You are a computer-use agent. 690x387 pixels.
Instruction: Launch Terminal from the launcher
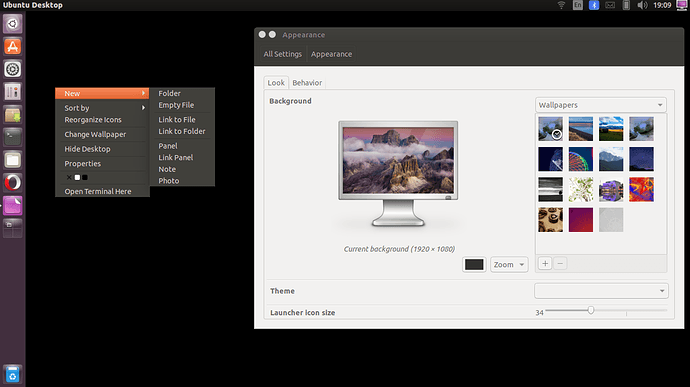12,137
